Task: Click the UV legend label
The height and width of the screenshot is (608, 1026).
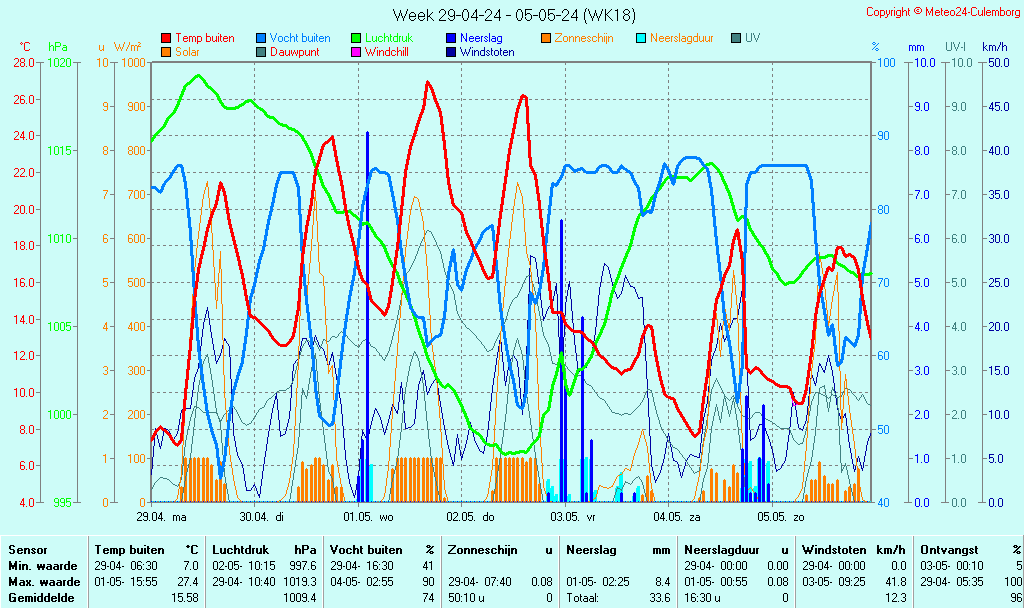Action: (x=752, y=38)
